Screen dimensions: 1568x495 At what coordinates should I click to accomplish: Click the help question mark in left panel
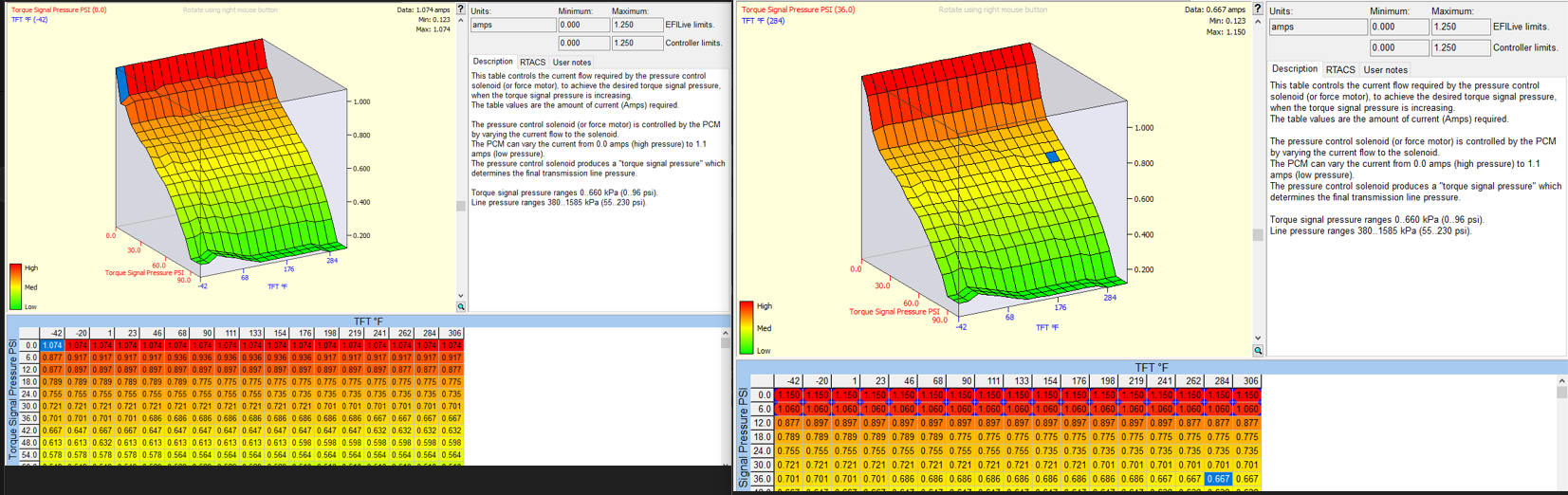click(461, 9)
